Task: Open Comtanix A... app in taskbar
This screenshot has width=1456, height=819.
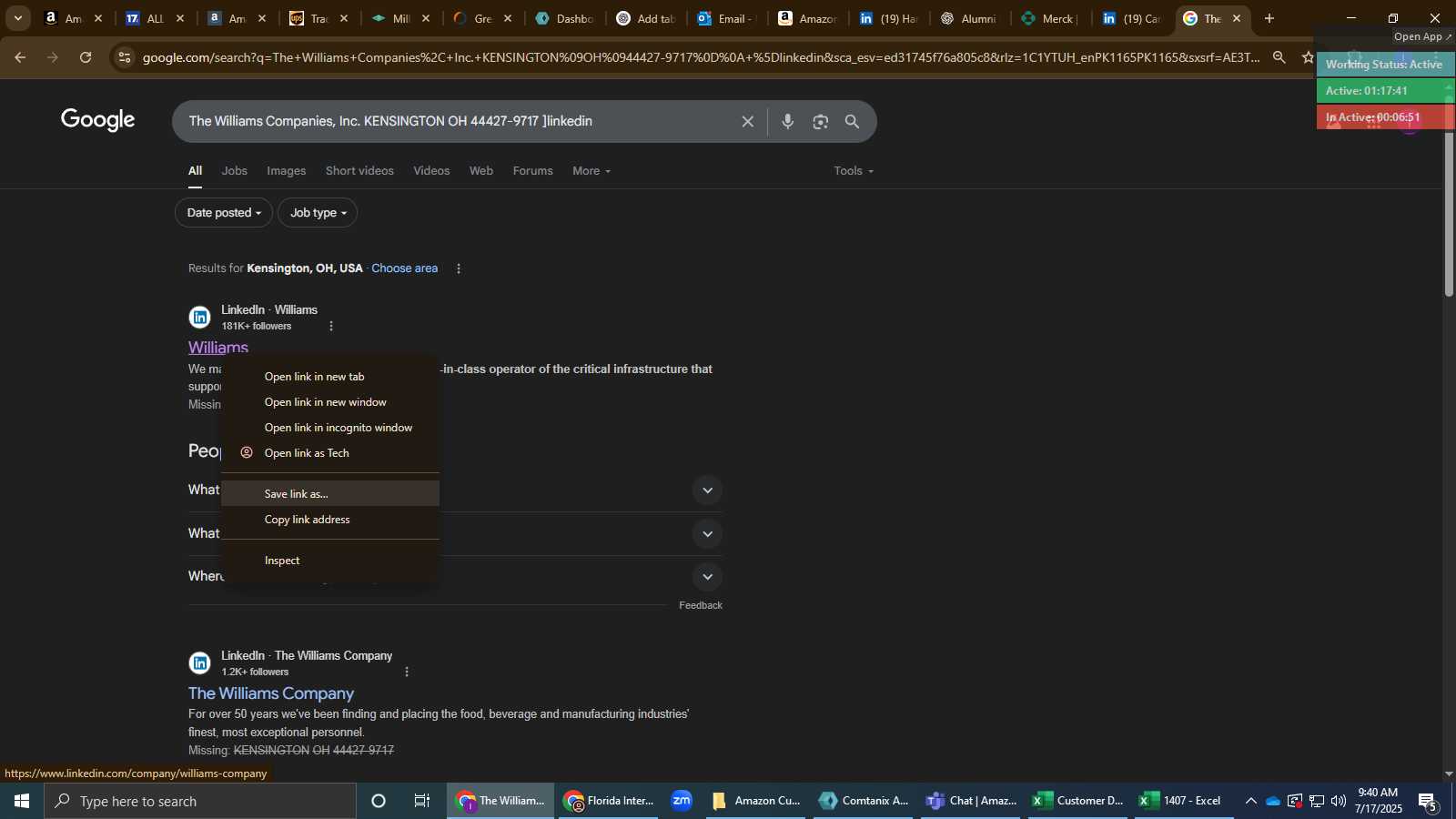Action: coord(864,801)
